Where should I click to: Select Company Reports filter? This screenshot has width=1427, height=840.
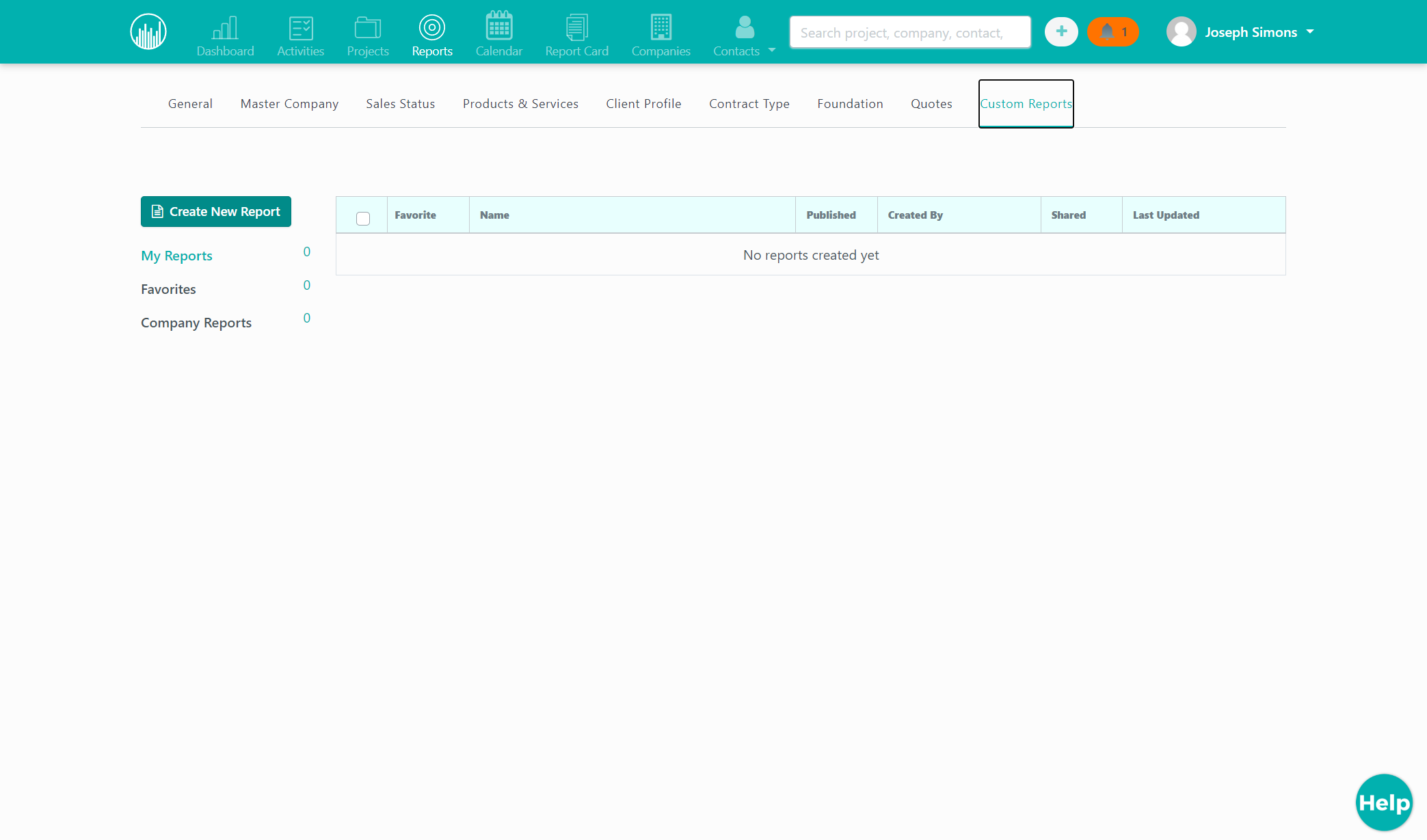click(x=196, y=323)
